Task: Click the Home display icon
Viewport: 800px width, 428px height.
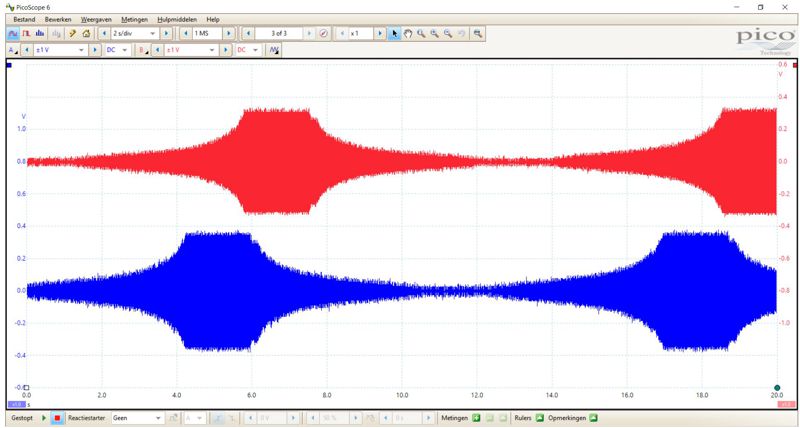Action: [x=86, y=34]
